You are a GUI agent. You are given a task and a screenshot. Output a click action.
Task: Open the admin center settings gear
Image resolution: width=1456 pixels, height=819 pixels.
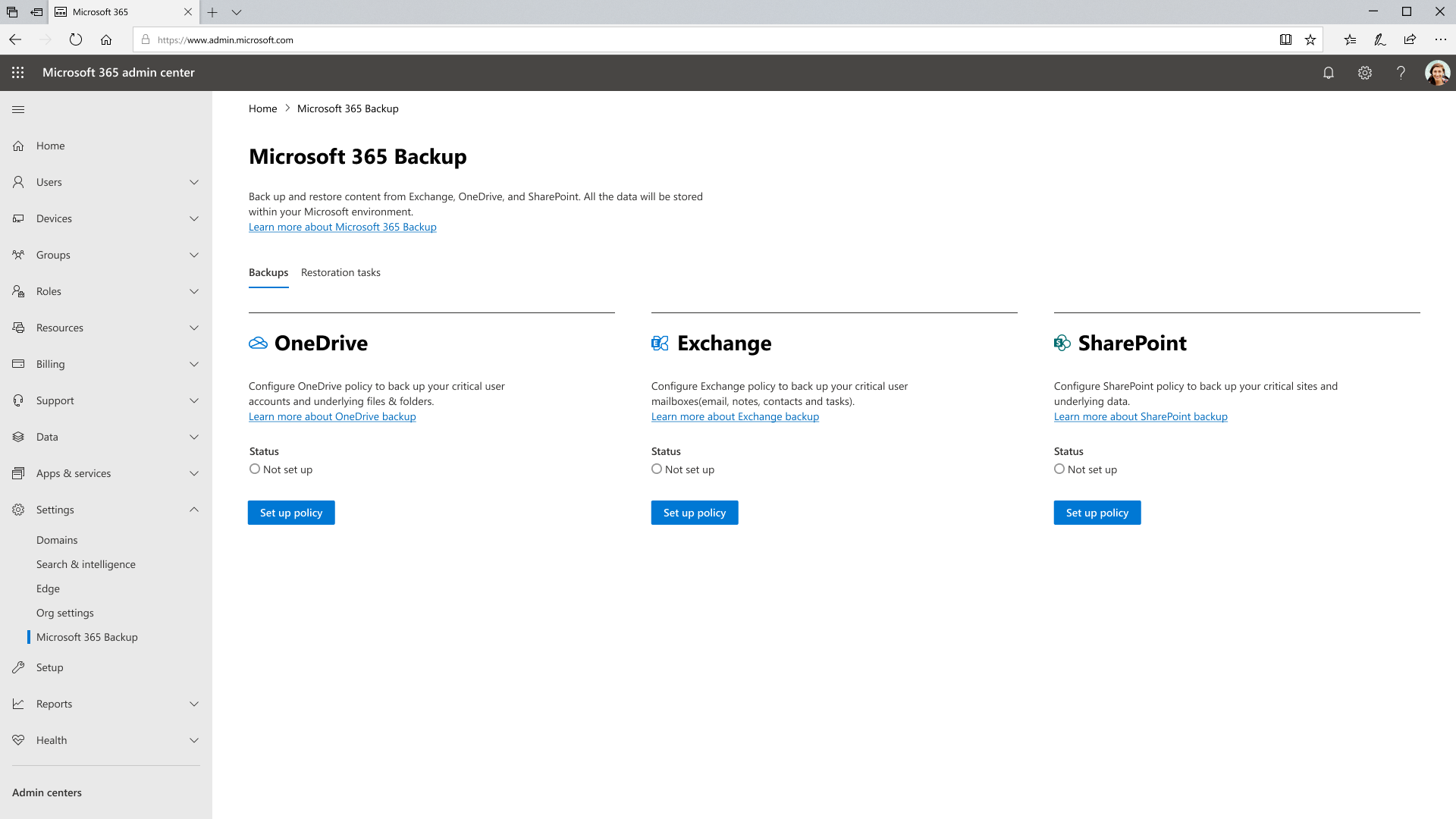pyautogui.click(x=1364, y=72)
